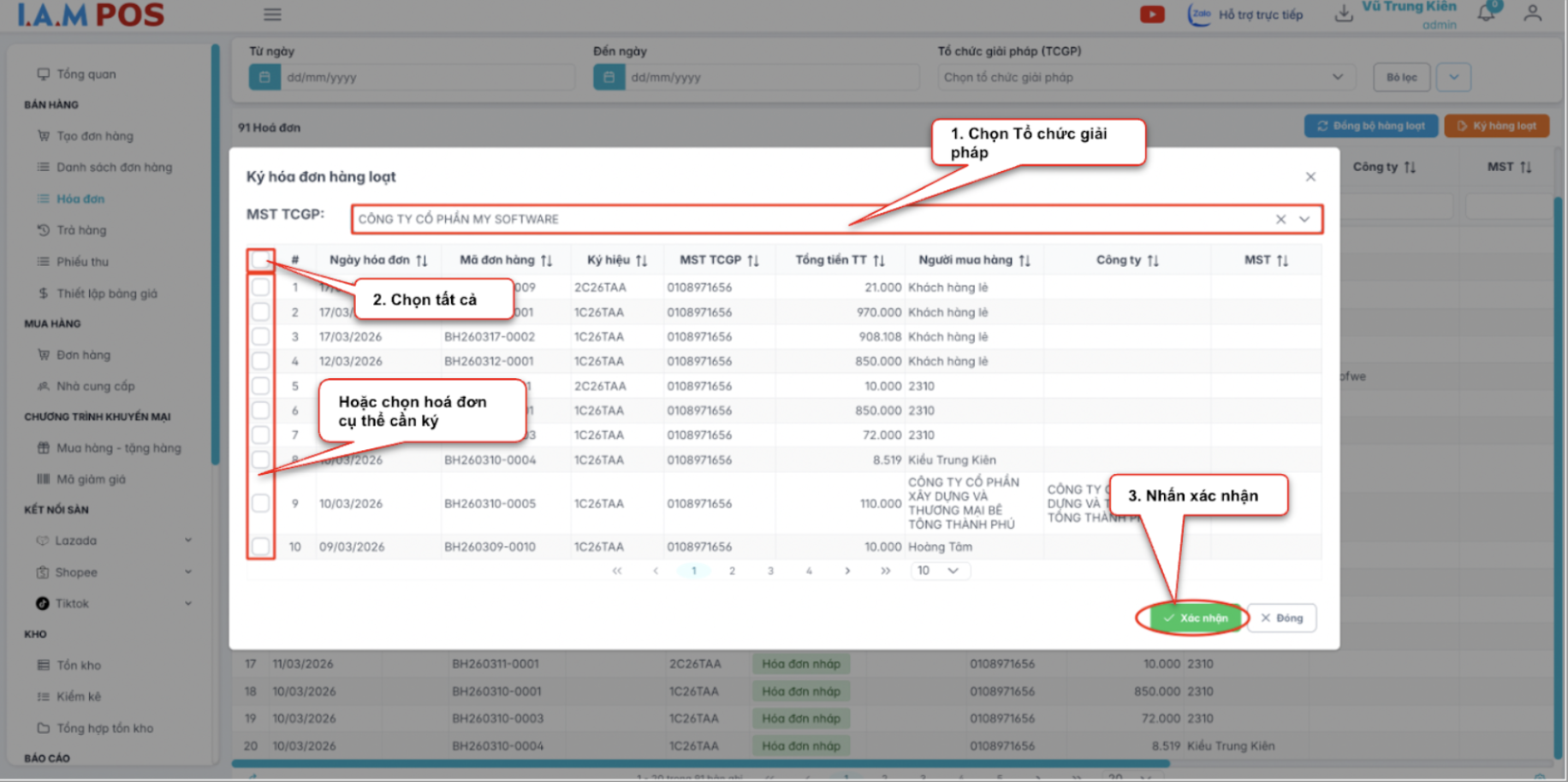Click the notification bell icon
Image resolution: width=1568 pixels, height=782 pixels.
1486,13
